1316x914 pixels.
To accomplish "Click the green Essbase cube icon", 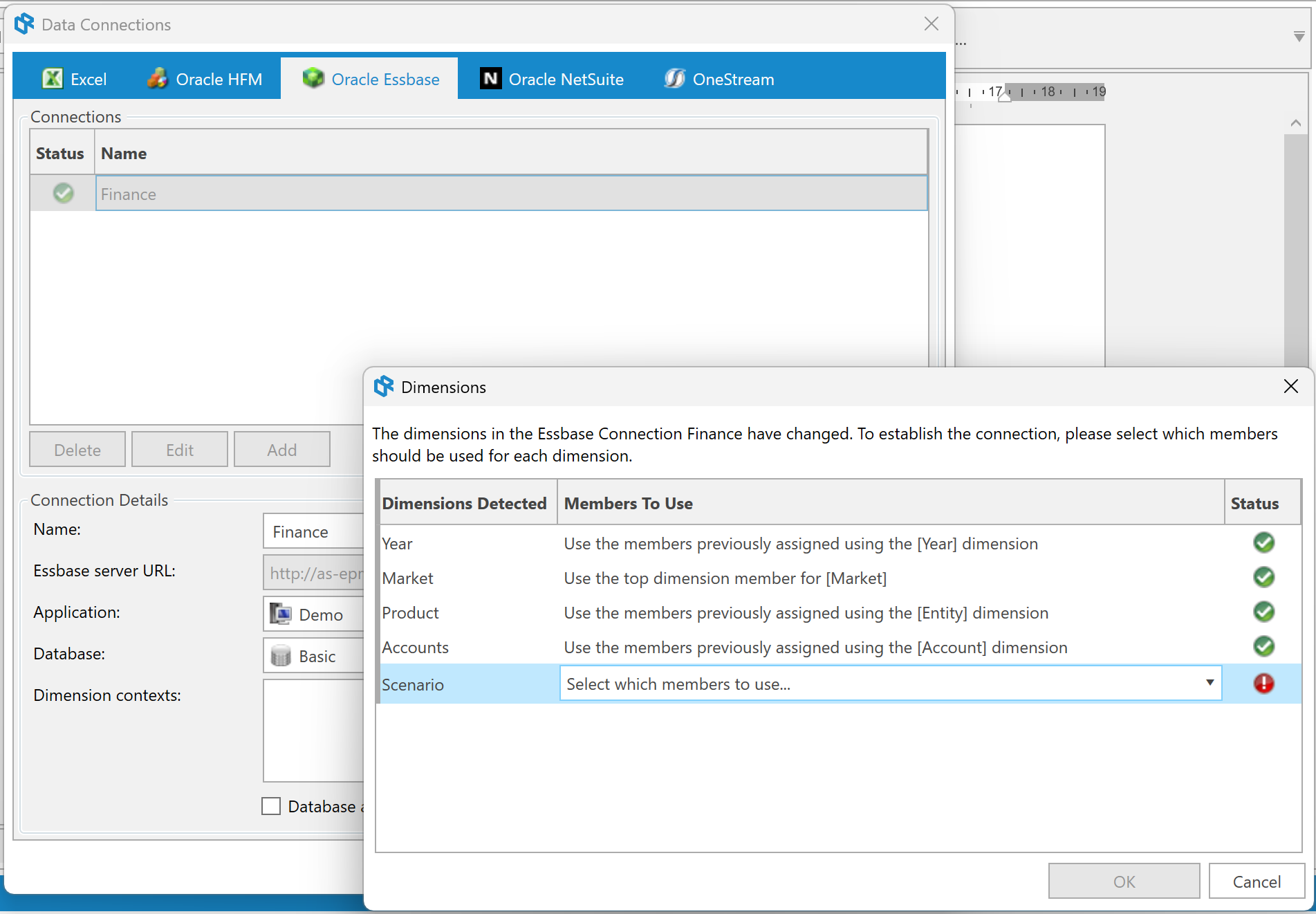I will [x=313, y=78].
